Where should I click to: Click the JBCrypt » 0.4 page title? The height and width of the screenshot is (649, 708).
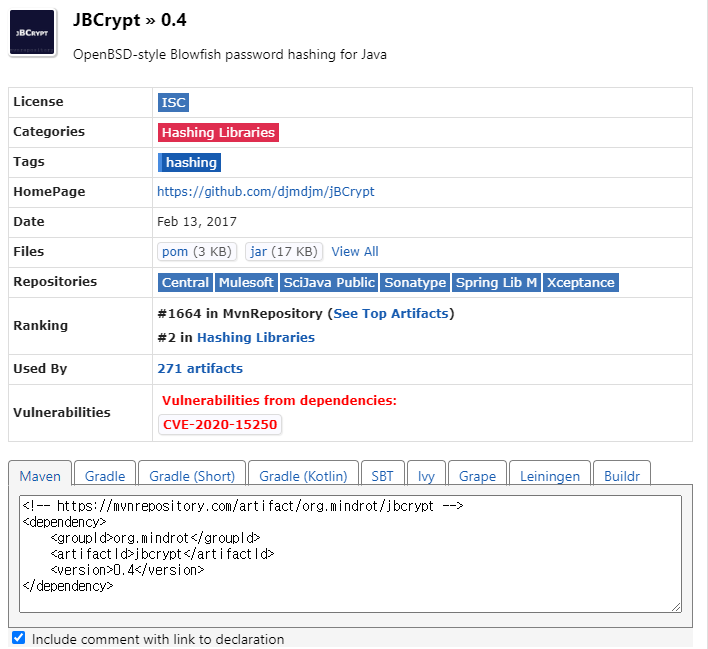(x=130, y=20)
